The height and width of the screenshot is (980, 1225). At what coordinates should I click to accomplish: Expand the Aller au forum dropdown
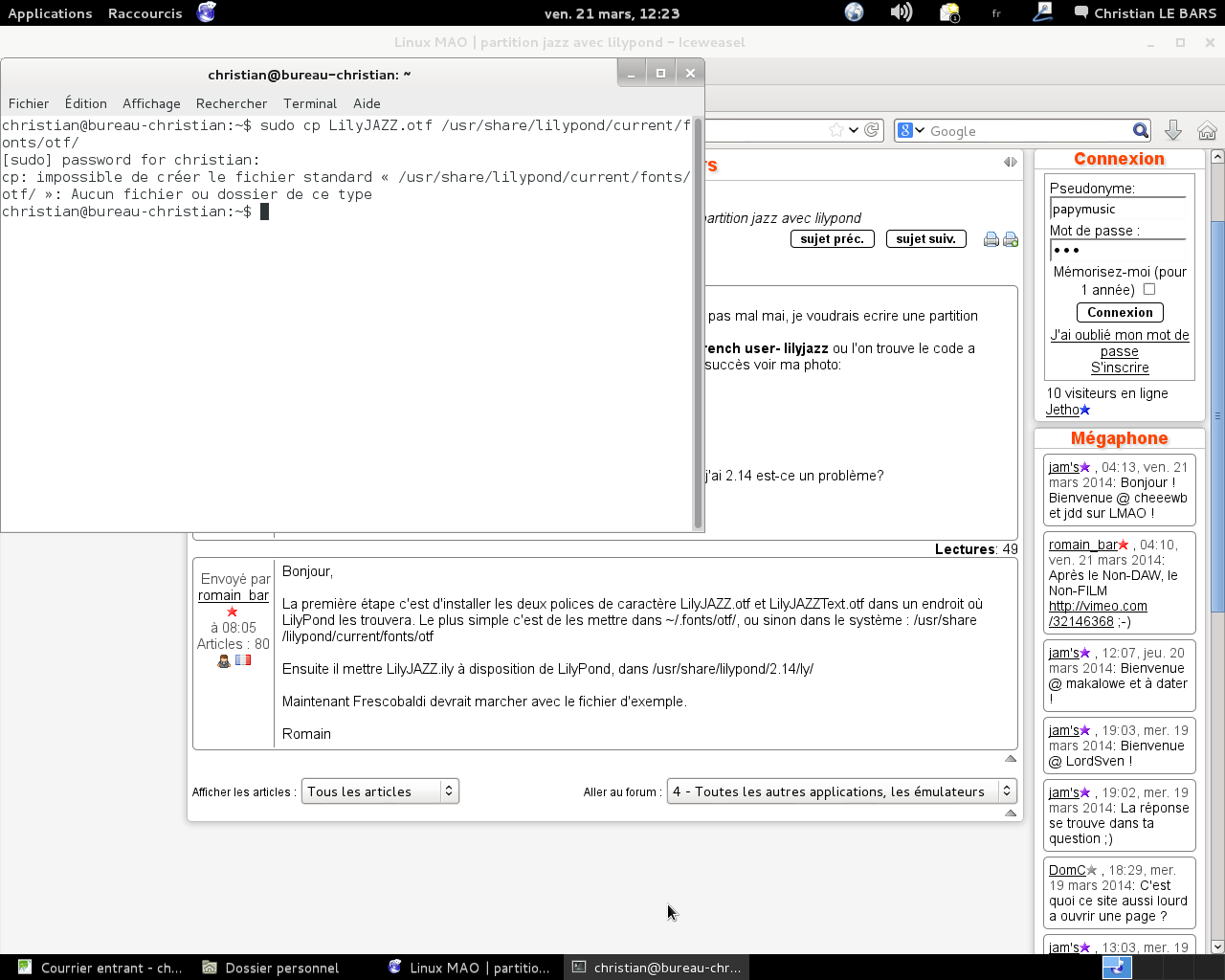[x=841, y=791]
